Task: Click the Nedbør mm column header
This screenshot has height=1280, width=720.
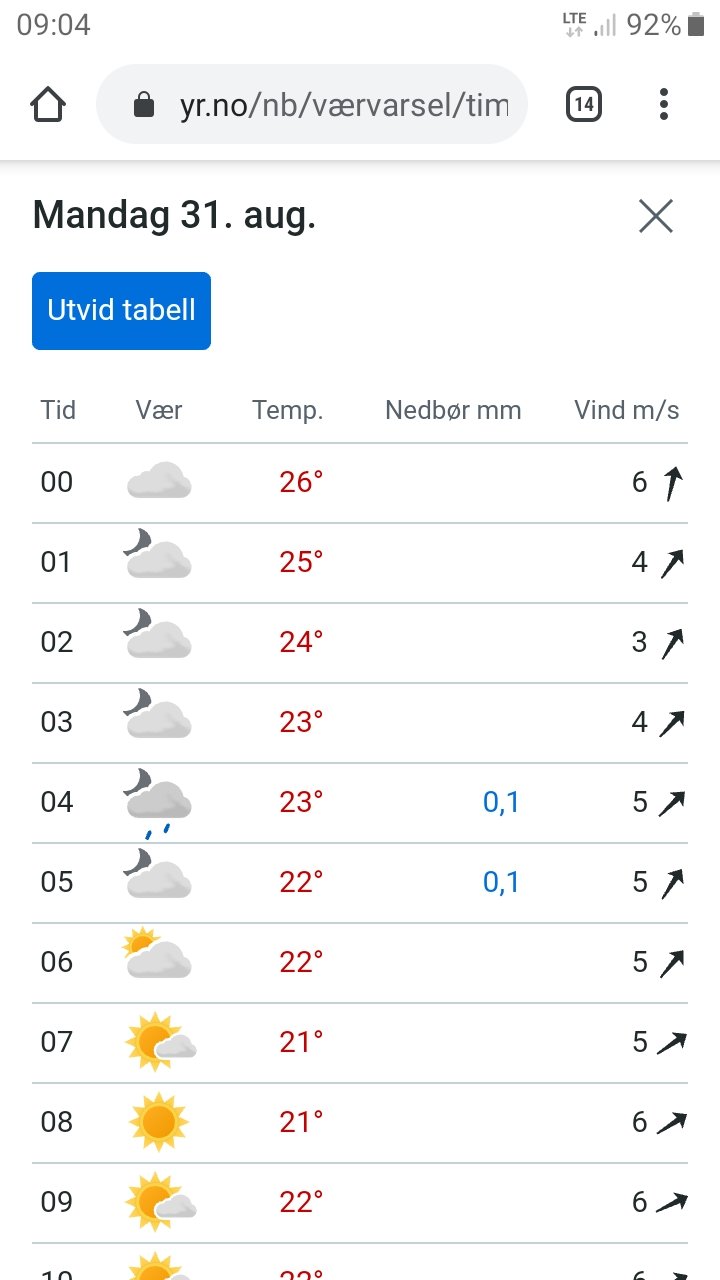Action: click(453, 410)
